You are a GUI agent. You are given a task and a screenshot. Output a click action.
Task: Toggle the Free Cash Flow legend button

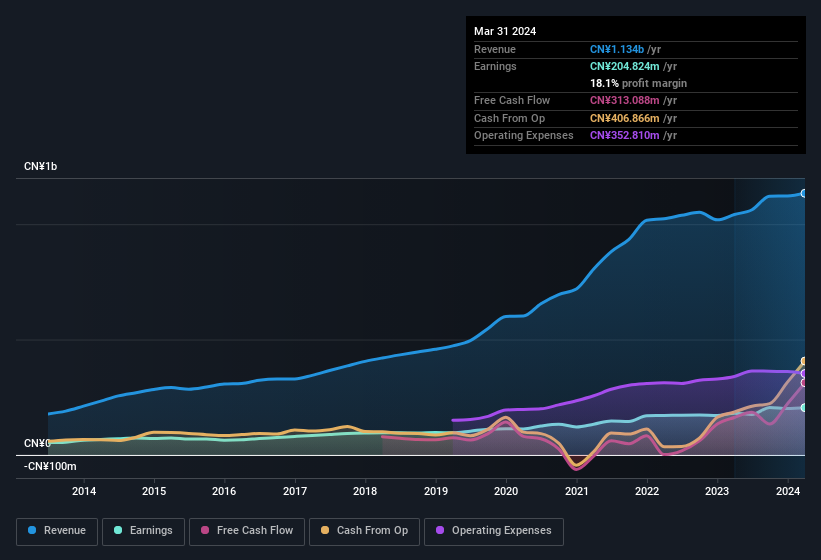[x=247, y=531]
